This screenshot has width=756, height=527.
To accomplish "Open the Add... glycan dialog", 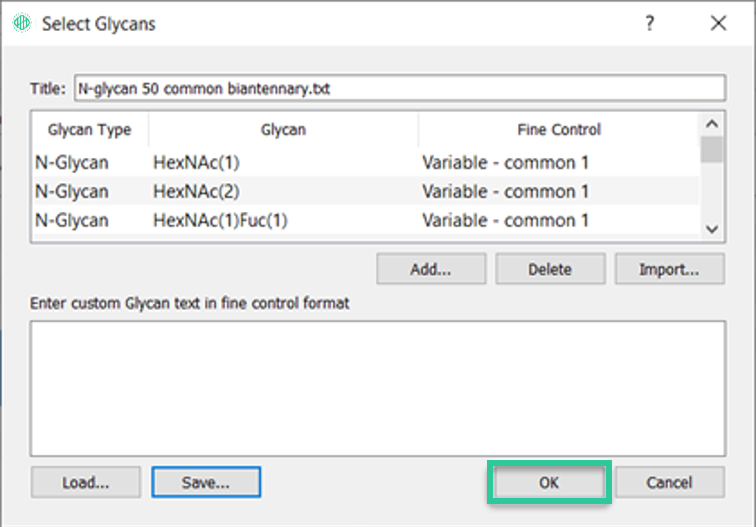I will pyautogui.click(x=431, y=269).
